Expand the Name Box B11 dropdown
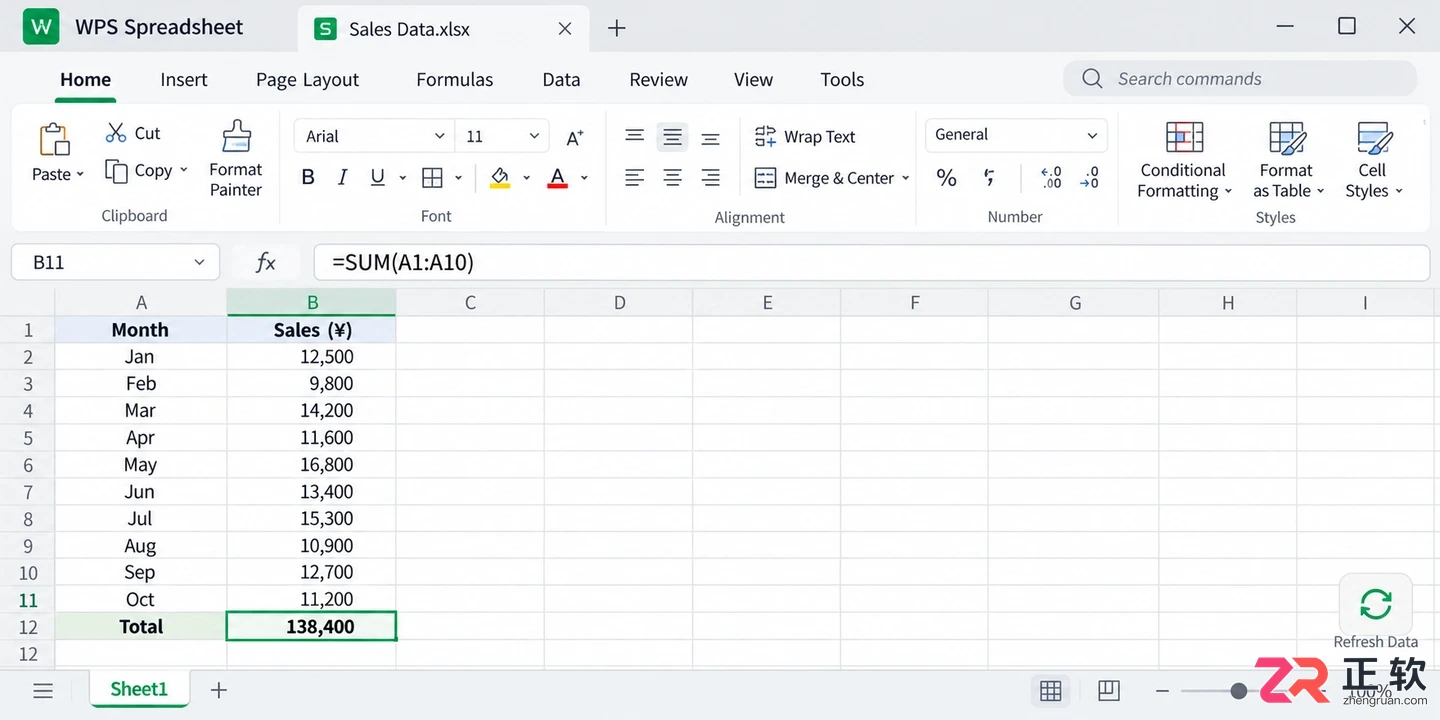This screenshot has height=720, width=1440. coord(199,263)
